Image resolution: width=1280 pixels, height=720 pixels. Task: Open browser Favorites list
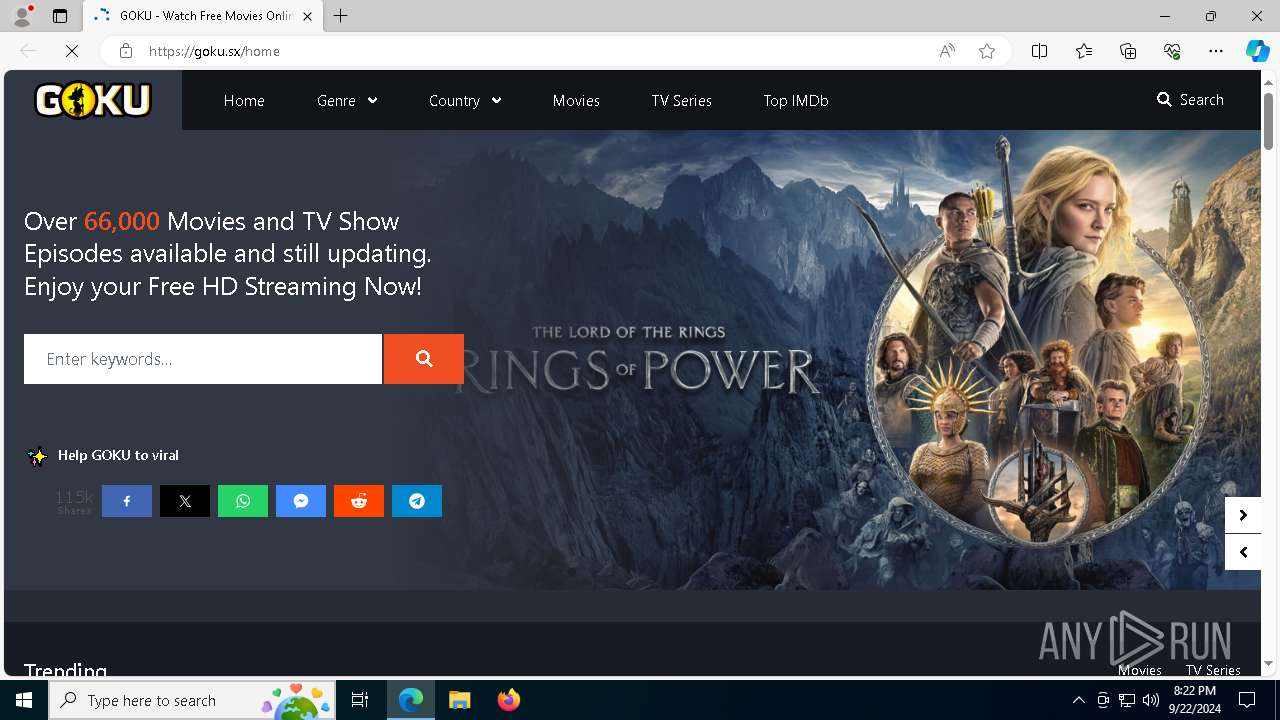click(x=1084, y=51)
